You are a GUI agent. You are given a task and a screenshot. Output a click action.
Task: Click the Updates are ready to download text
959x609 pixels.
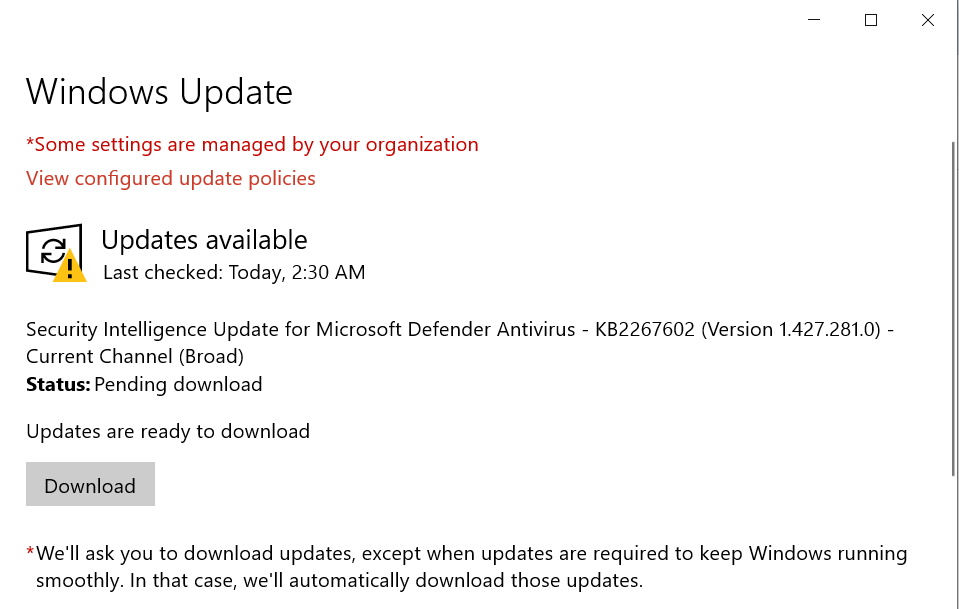tap(168, 431)
